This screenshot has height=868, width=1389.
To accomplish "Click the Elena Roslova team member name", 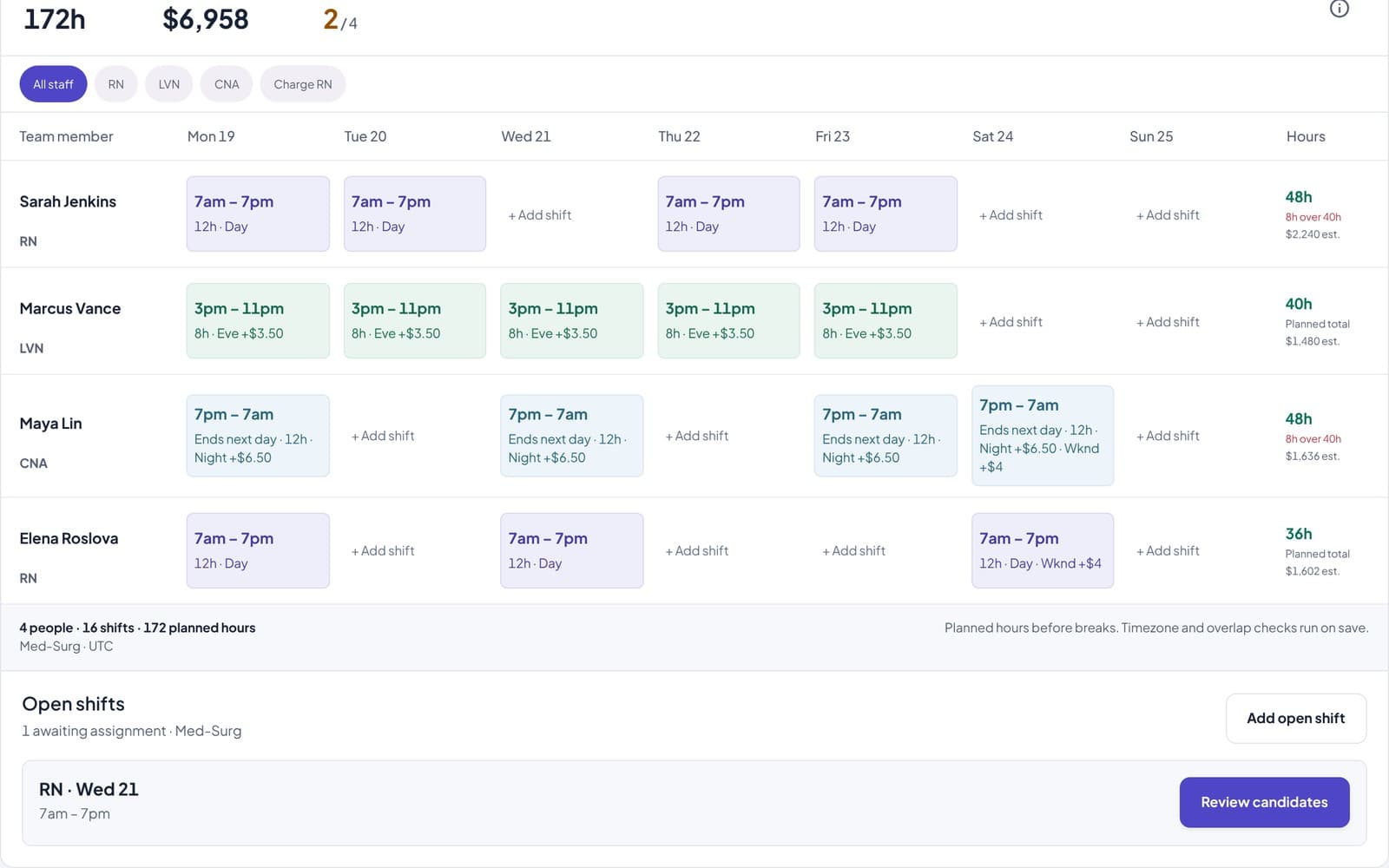I will (69, 538).
